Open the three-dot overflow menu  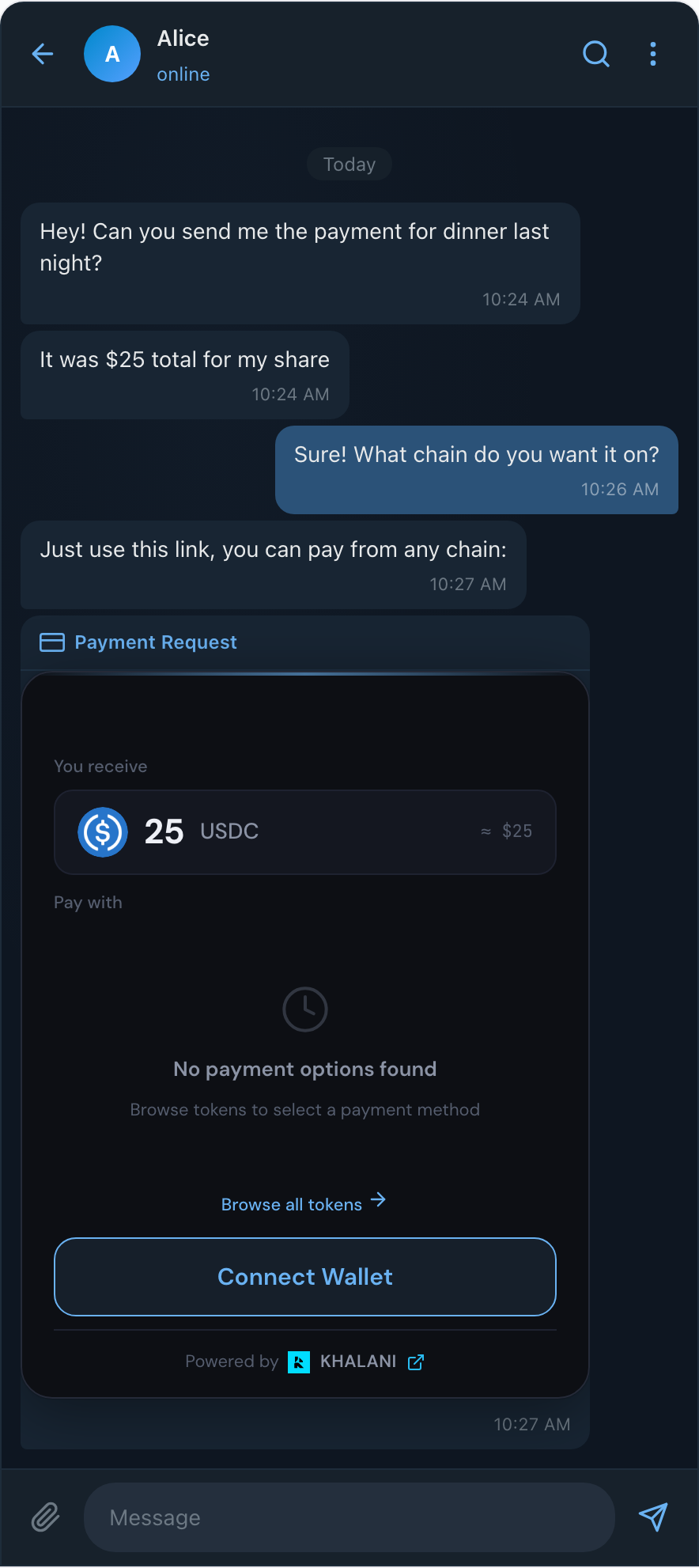(x=653, y=54)
